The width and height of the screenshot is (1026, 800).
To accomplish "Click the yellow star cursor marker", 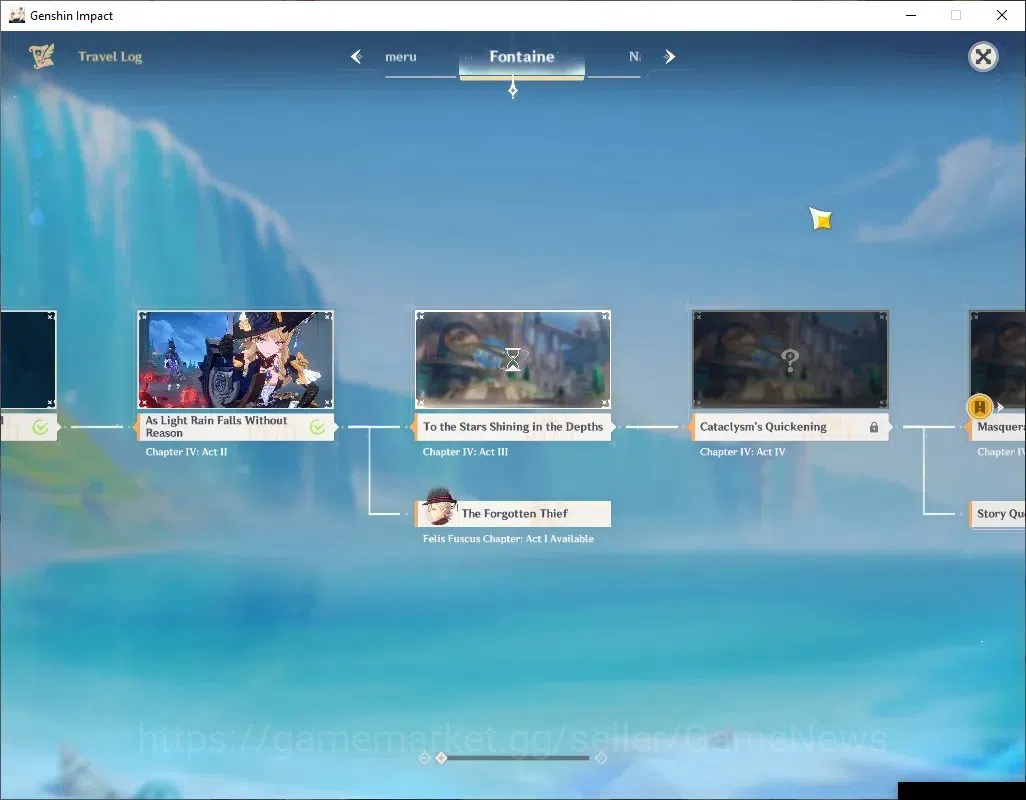I will pyautogui.click(x=821, y=218).
